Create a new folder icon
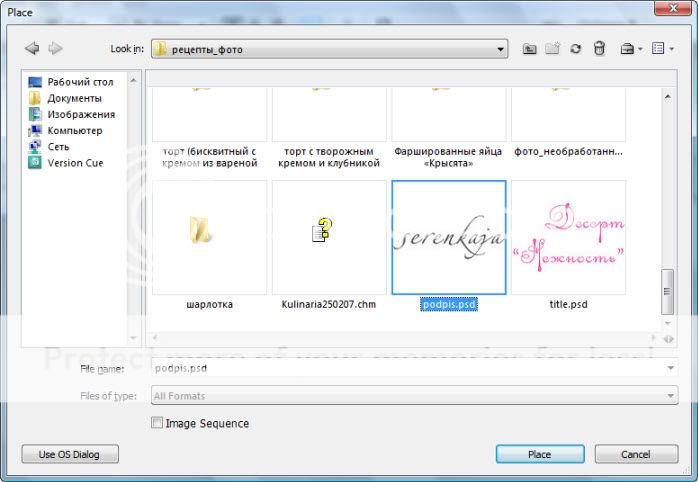 pyautogui.click(x=552, y=48)
